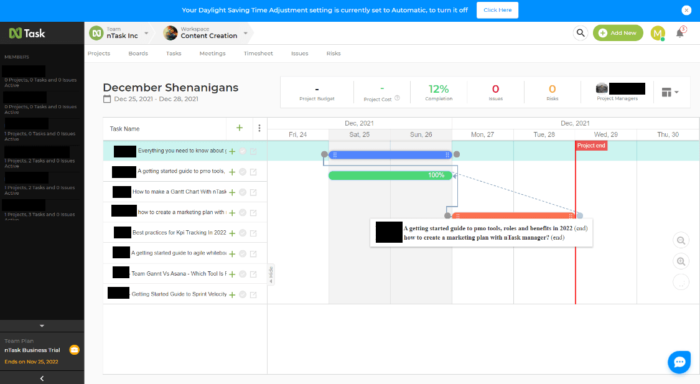700x384 pixels.
Task: Zoom in the Gantt timeline
Action: pyautogui.click(x=681, y=261)
